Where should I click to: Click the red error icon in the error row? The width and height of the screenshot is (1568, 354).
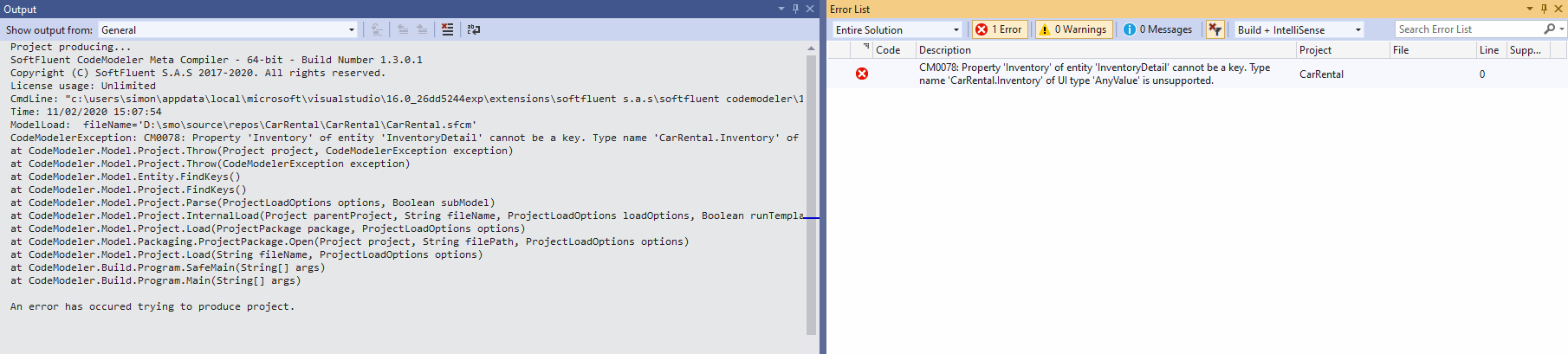coord(862,74)
